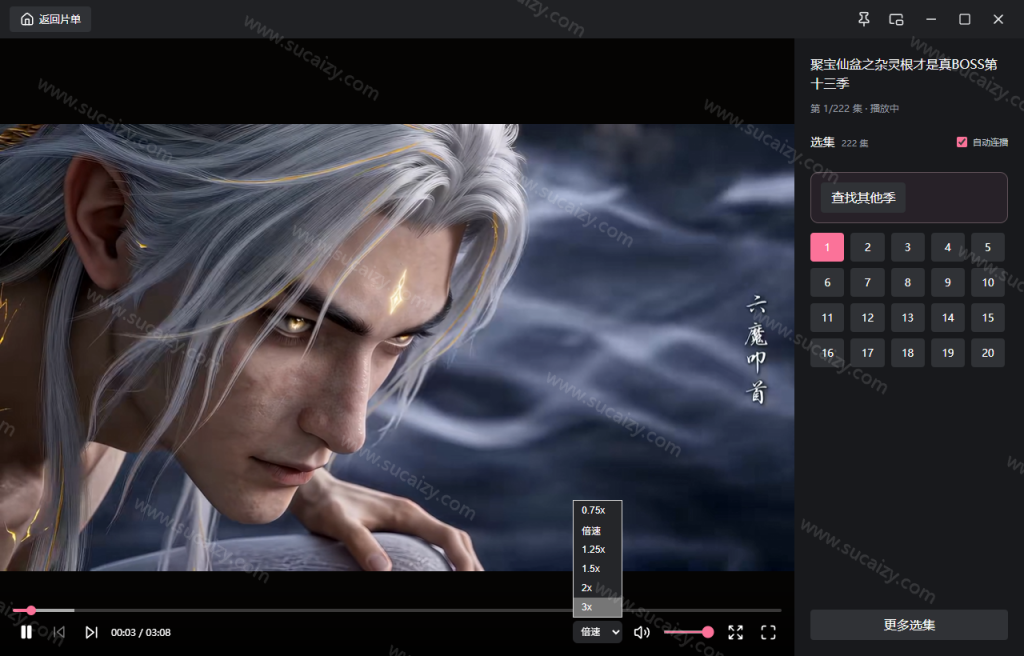This screenshot has height=656, width=1024.
Task: Select 1.25x playback speed
Action: 597,549
